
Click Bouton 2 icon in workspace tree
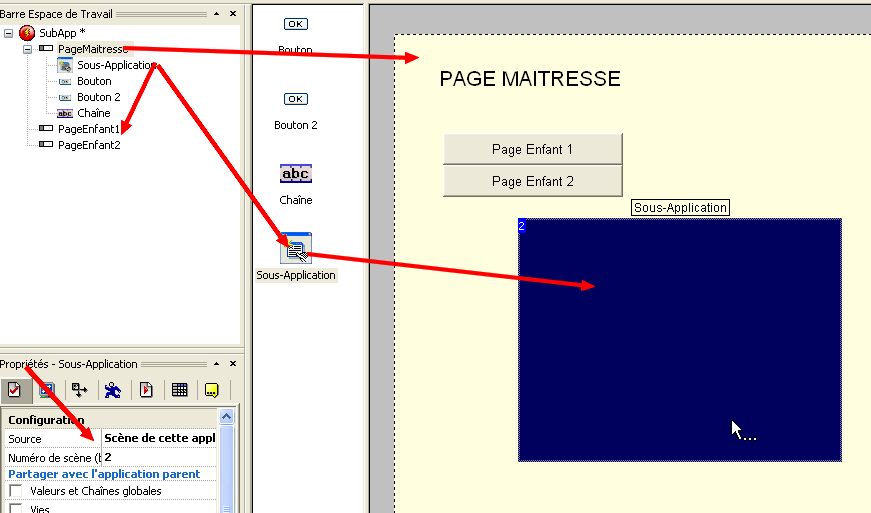click(x=65, y=98)
